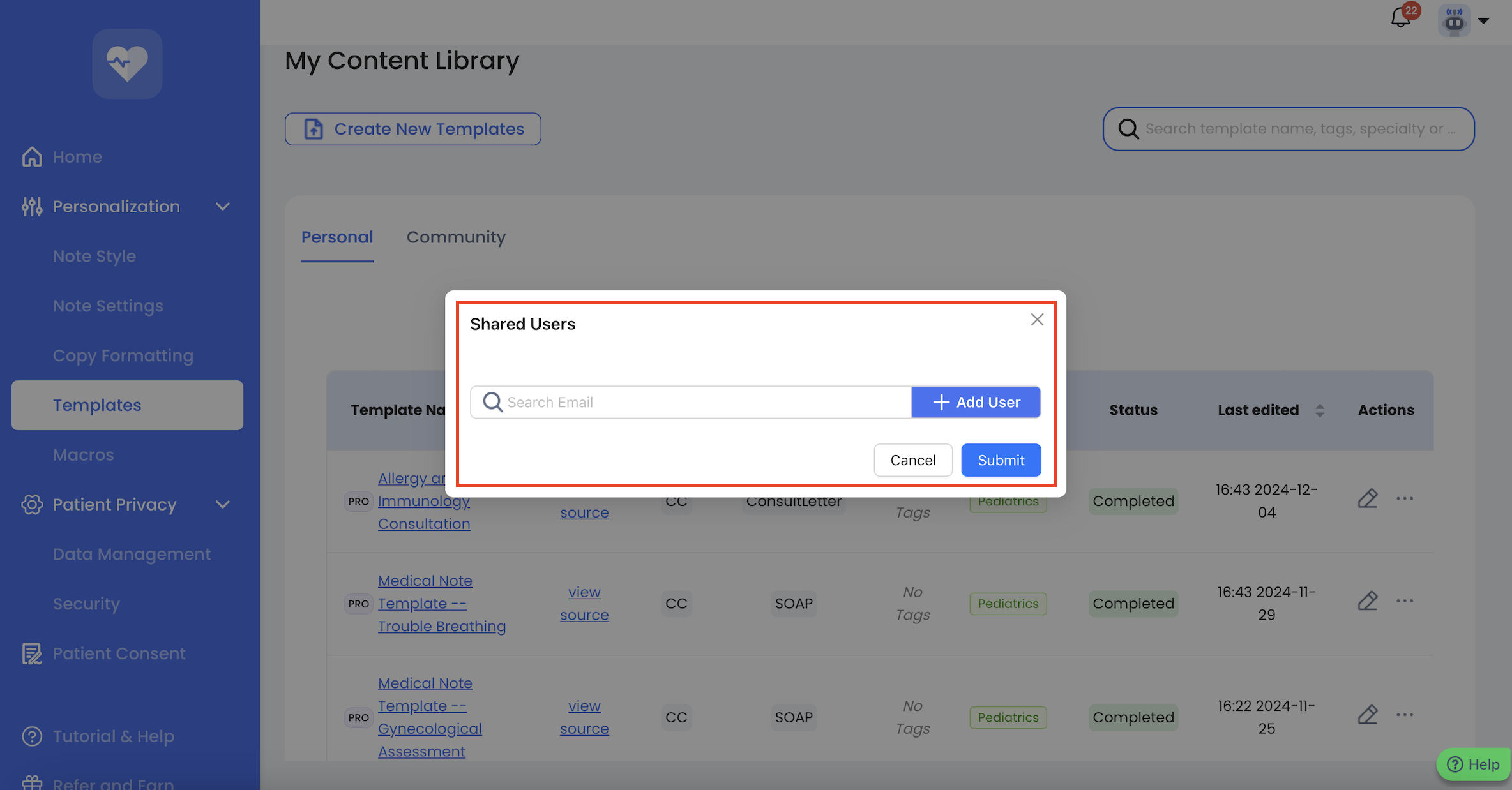Collapse the Personalization sidebar section

tap(222, 207)
